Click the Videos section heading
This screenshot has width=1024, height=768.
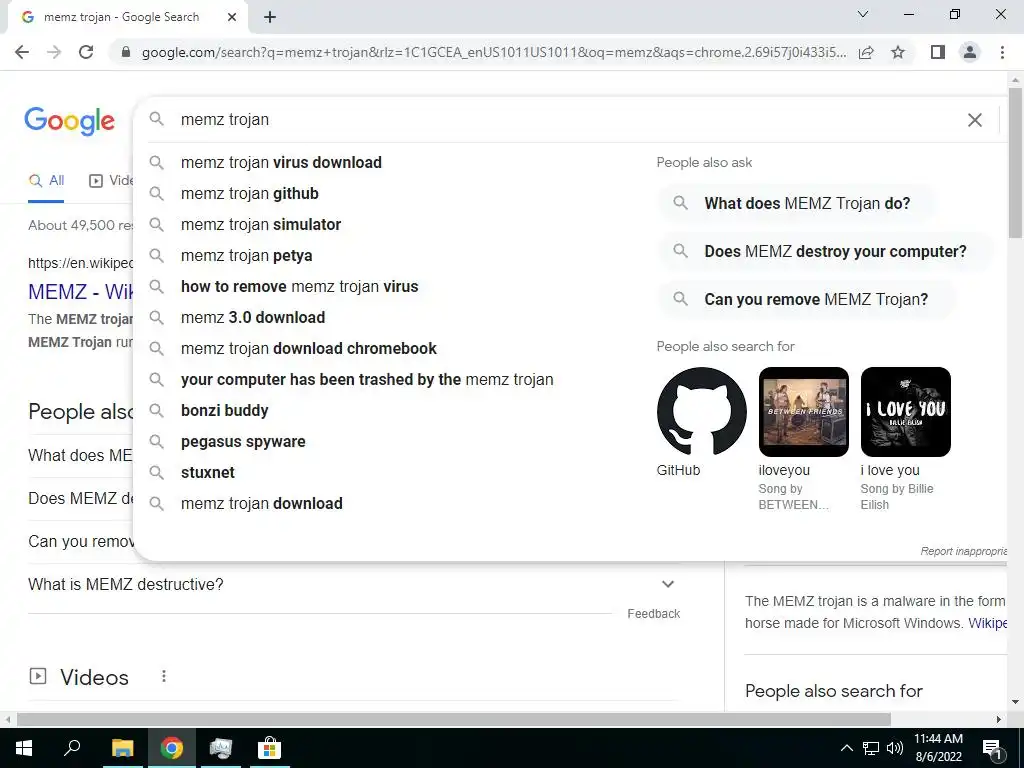(94, 677)
